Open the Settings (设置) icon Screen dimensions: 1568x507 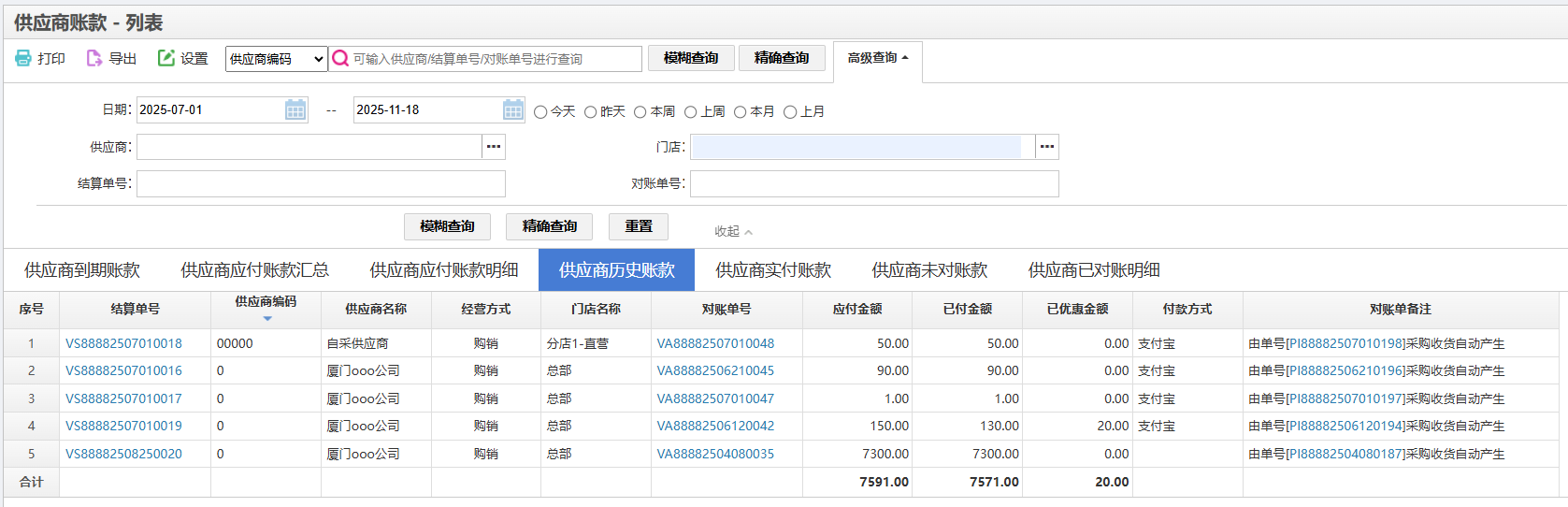tap(166, 58)
